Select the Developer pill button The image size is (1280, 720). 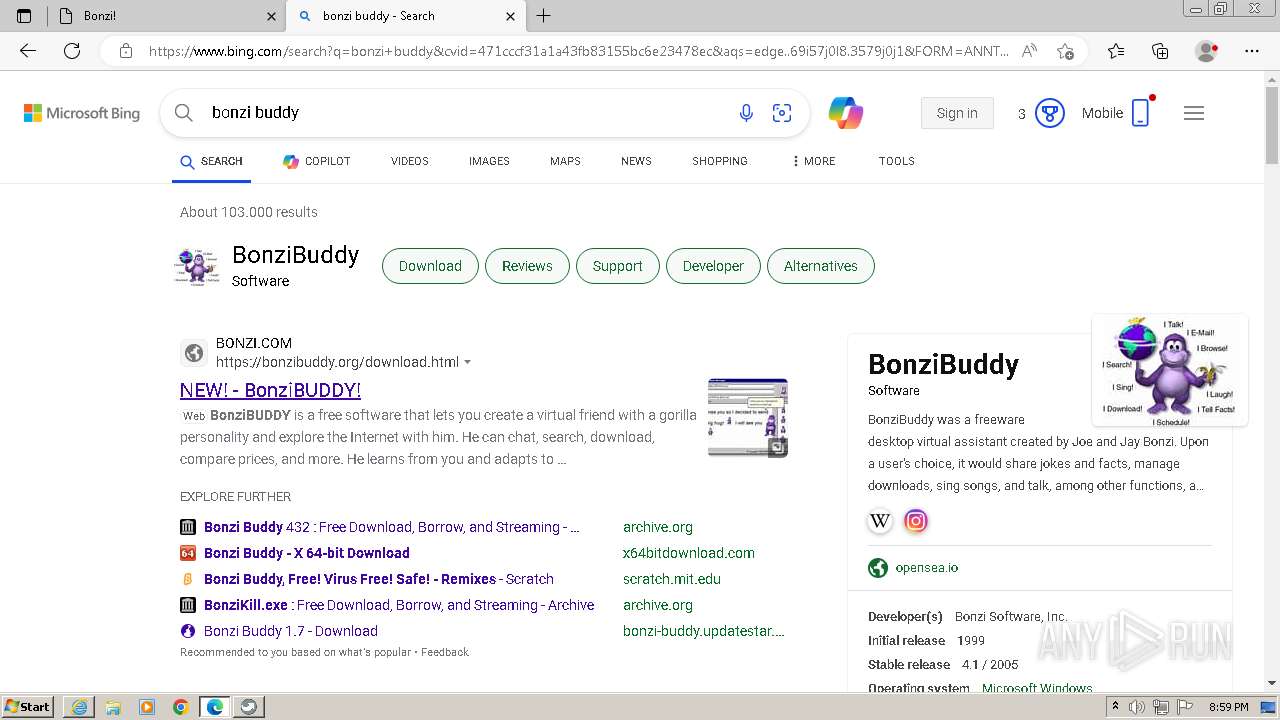coord(713,266)
